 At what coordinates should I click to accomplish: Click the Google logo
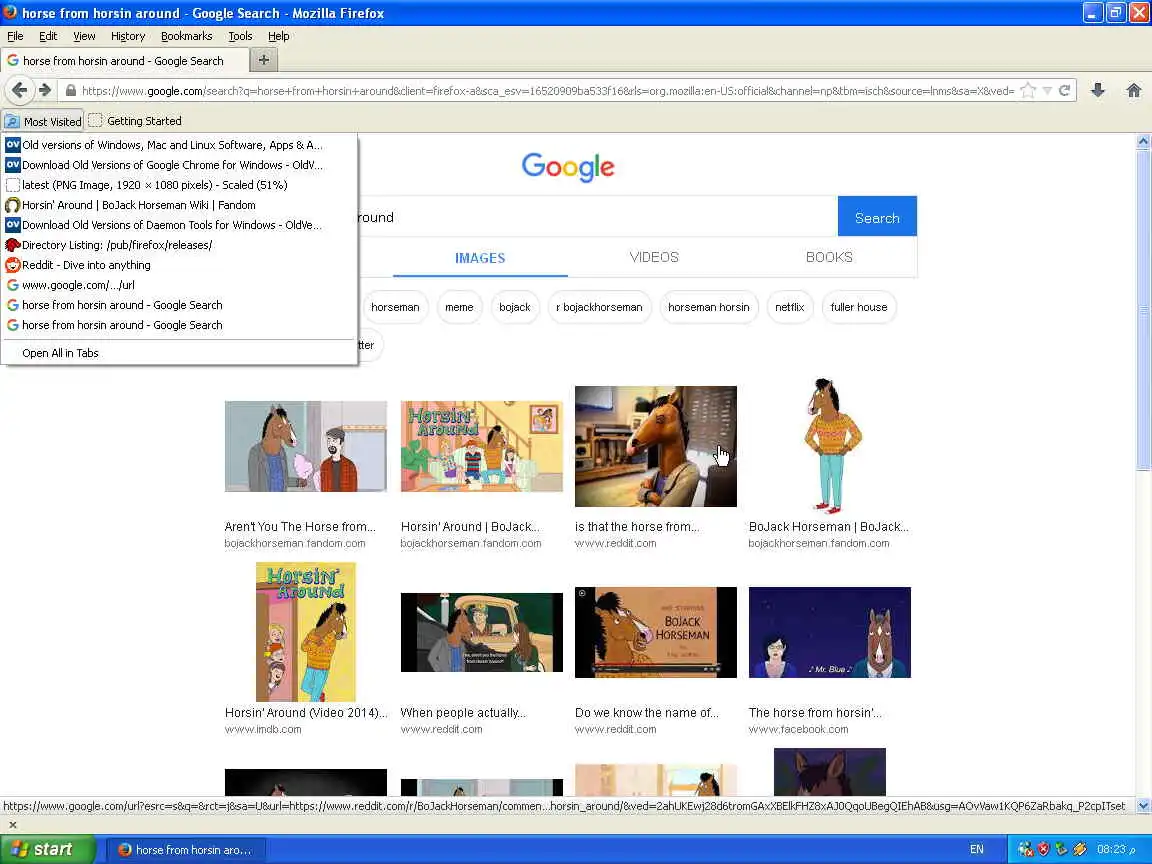[x=568, y=168]
